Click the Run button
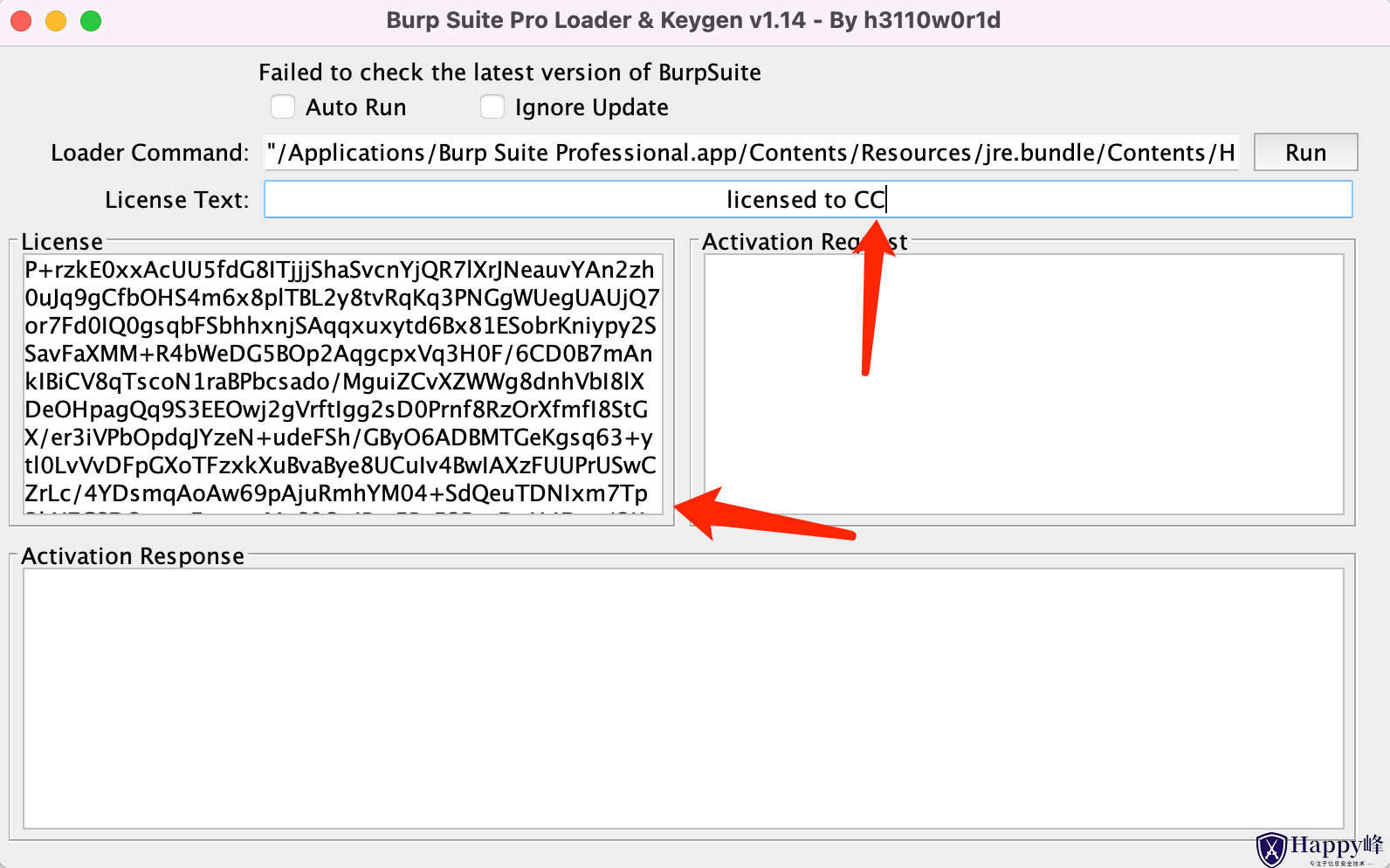 1305,152
